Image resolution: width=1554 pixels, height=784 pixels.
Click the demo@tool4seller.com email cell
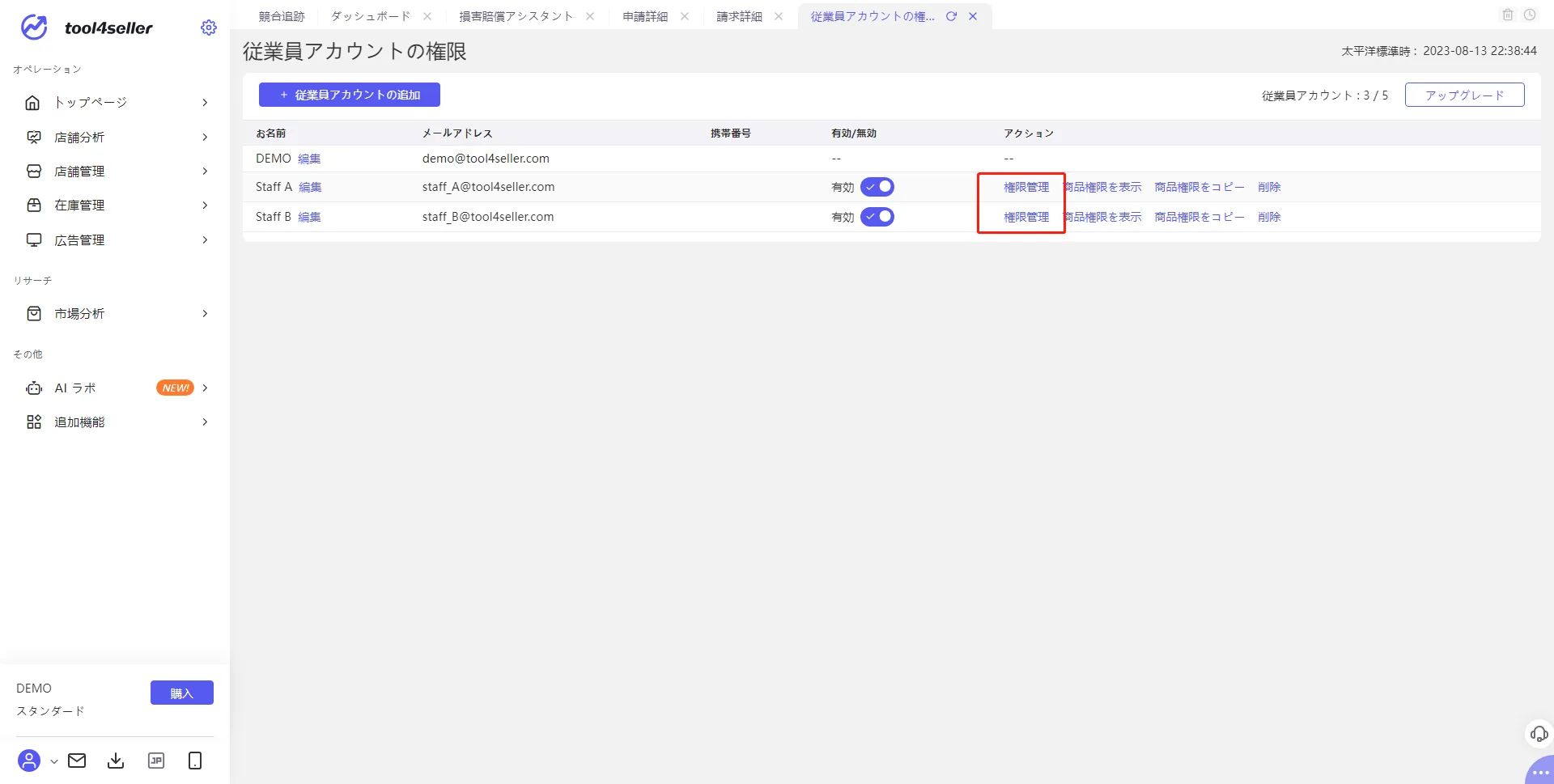[486, 159]
